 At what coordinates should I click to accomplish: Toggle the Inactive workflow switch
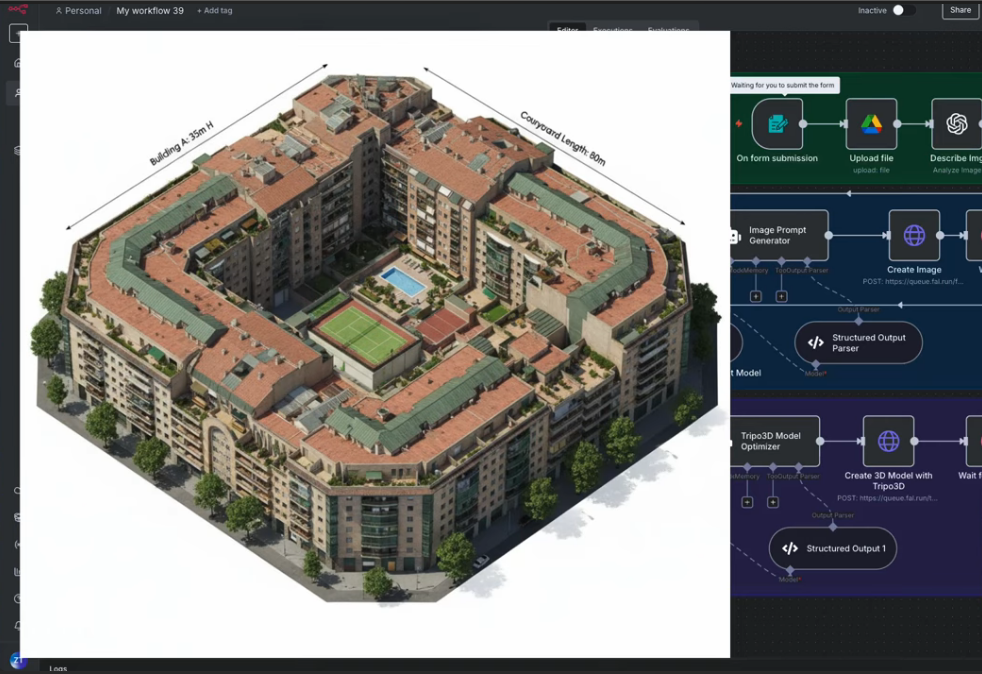tap(903, 10)
